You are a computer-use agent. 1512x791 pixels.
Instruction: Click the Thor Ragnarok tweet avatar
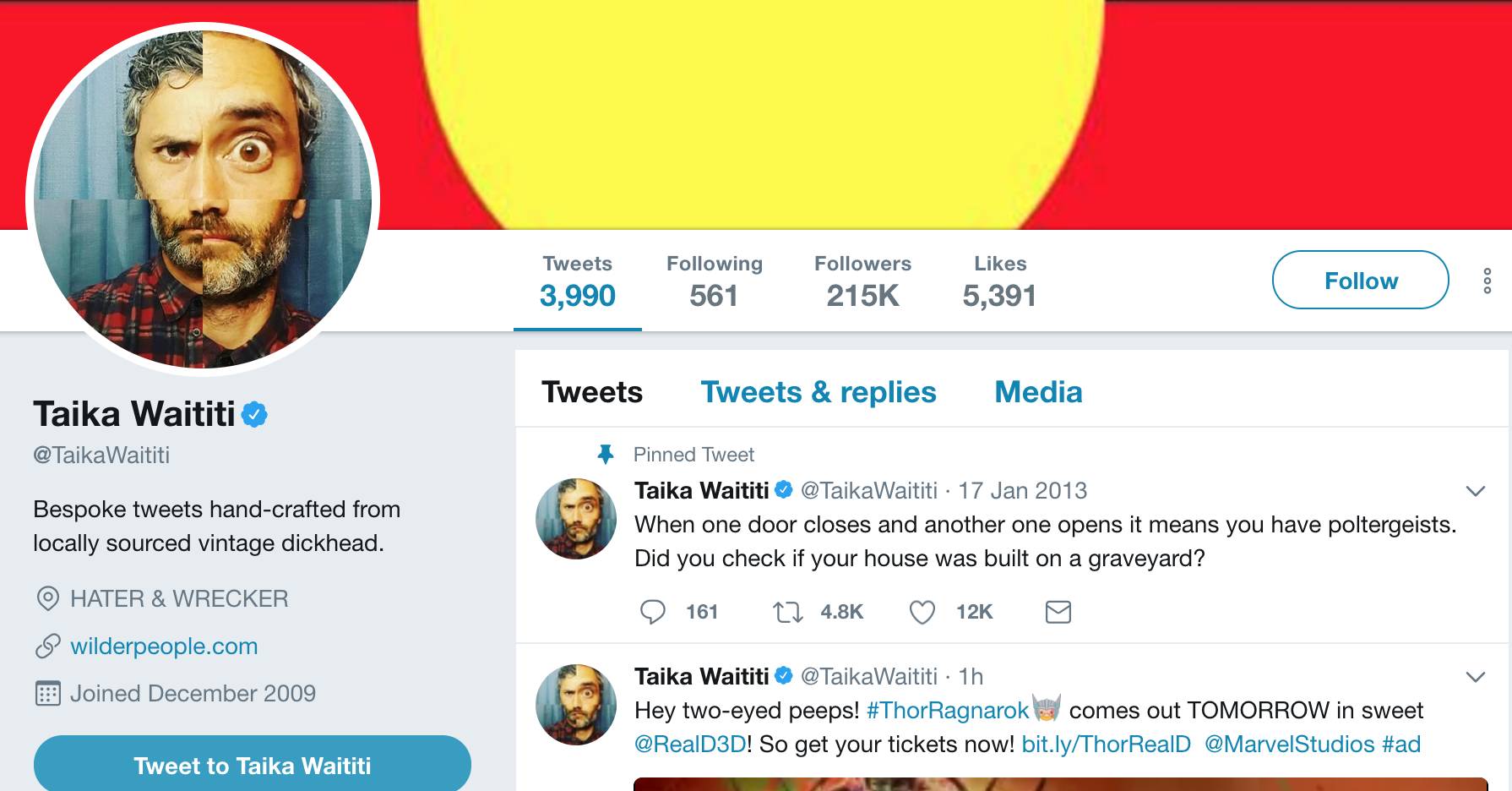coord(576,704)
